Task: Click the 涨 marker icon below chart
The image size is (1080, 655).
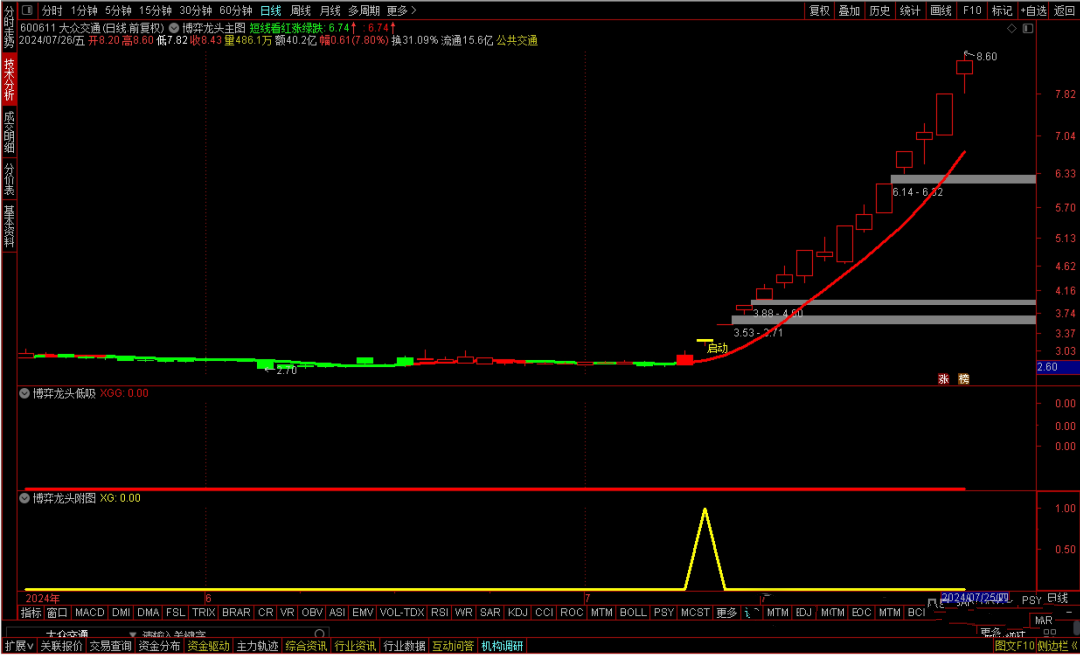Action: [943, 378]
